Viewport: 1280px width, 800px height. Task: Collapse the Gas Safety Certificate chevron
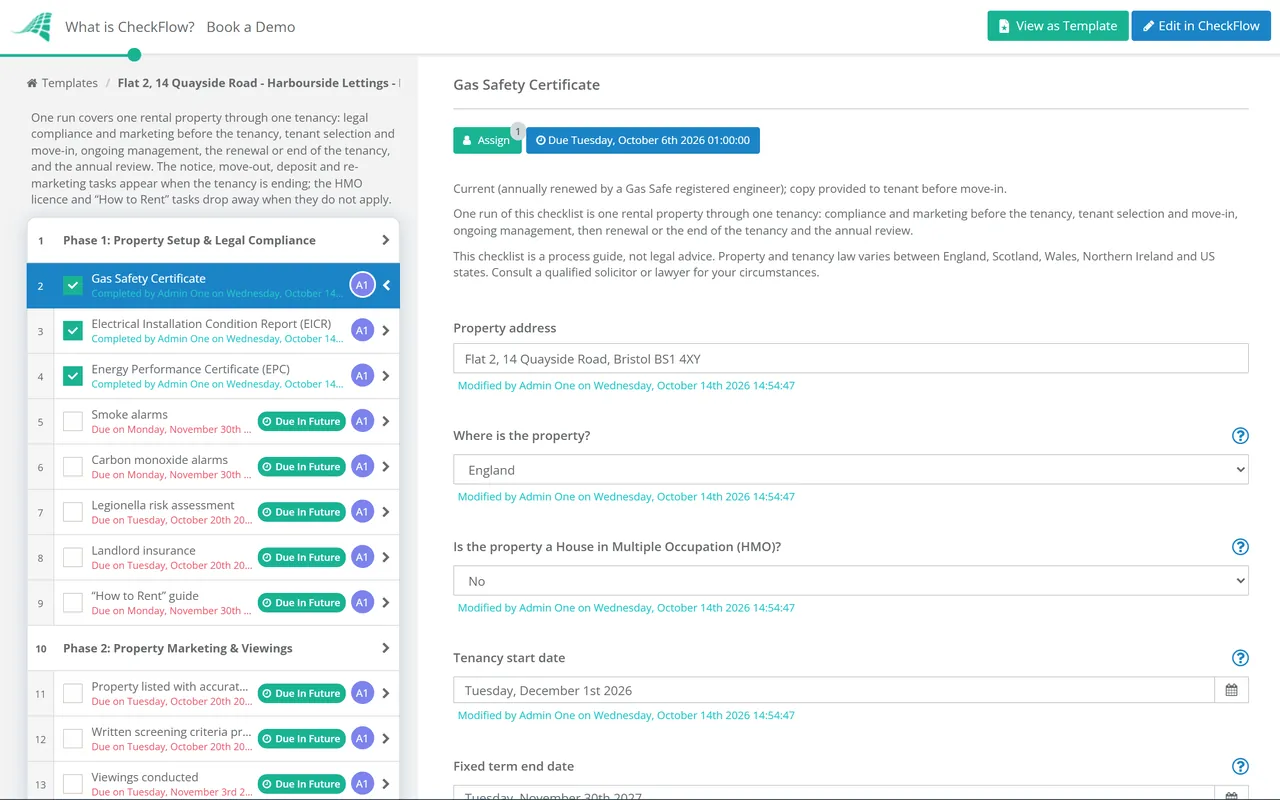pyautogui.click(x=386, y=285)
